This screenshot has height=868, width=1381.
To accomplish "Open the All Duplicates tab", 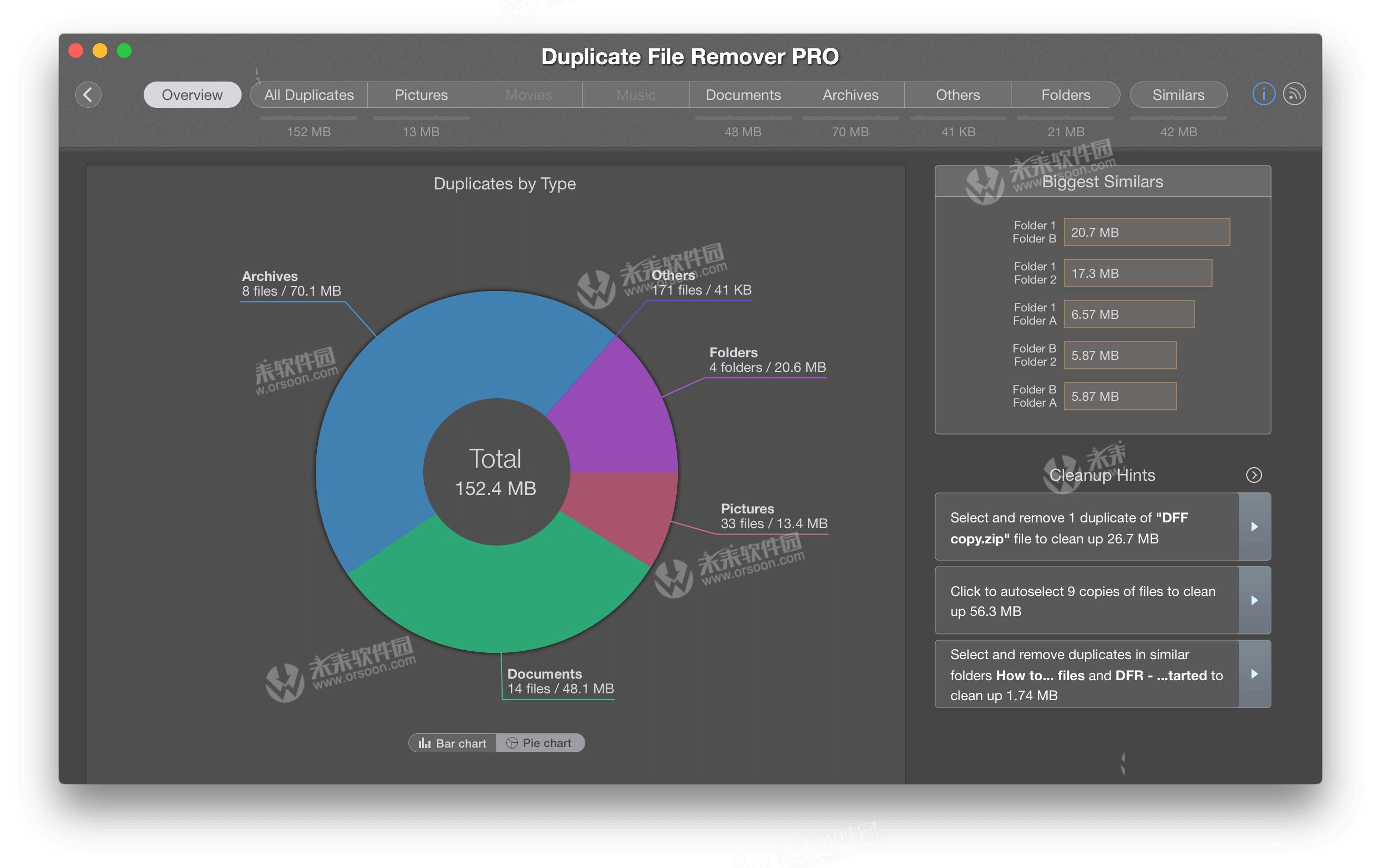I will click(x=308, y=95).
